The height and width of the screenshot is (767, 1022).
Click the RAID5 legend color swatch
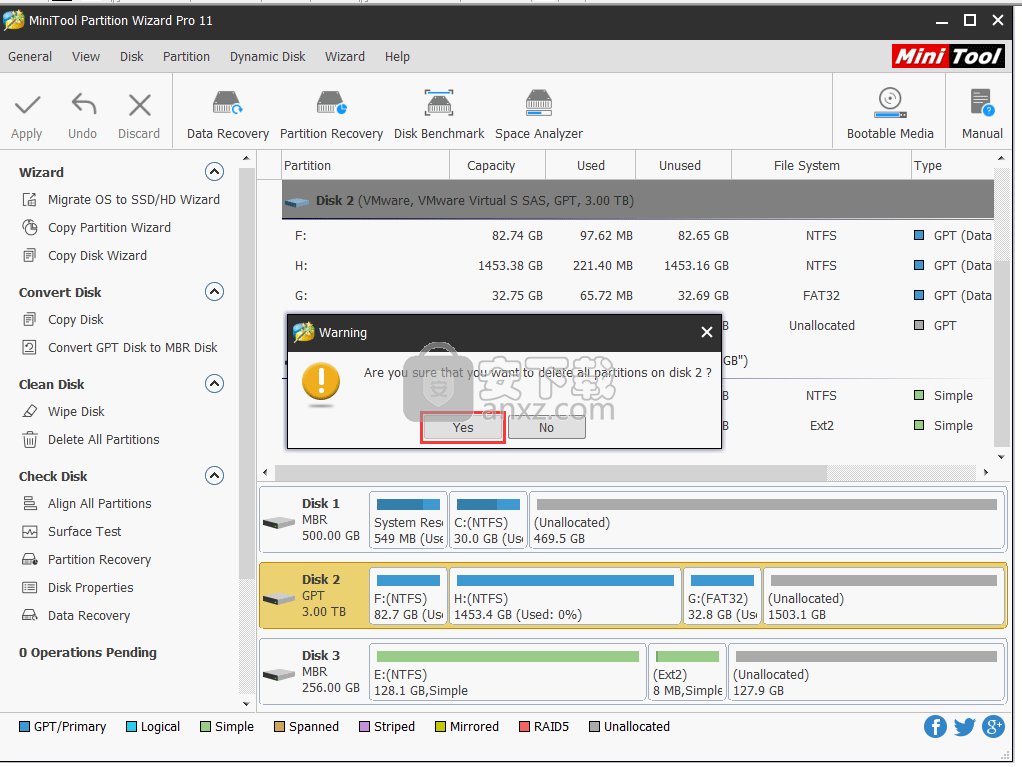coord(524,727)
